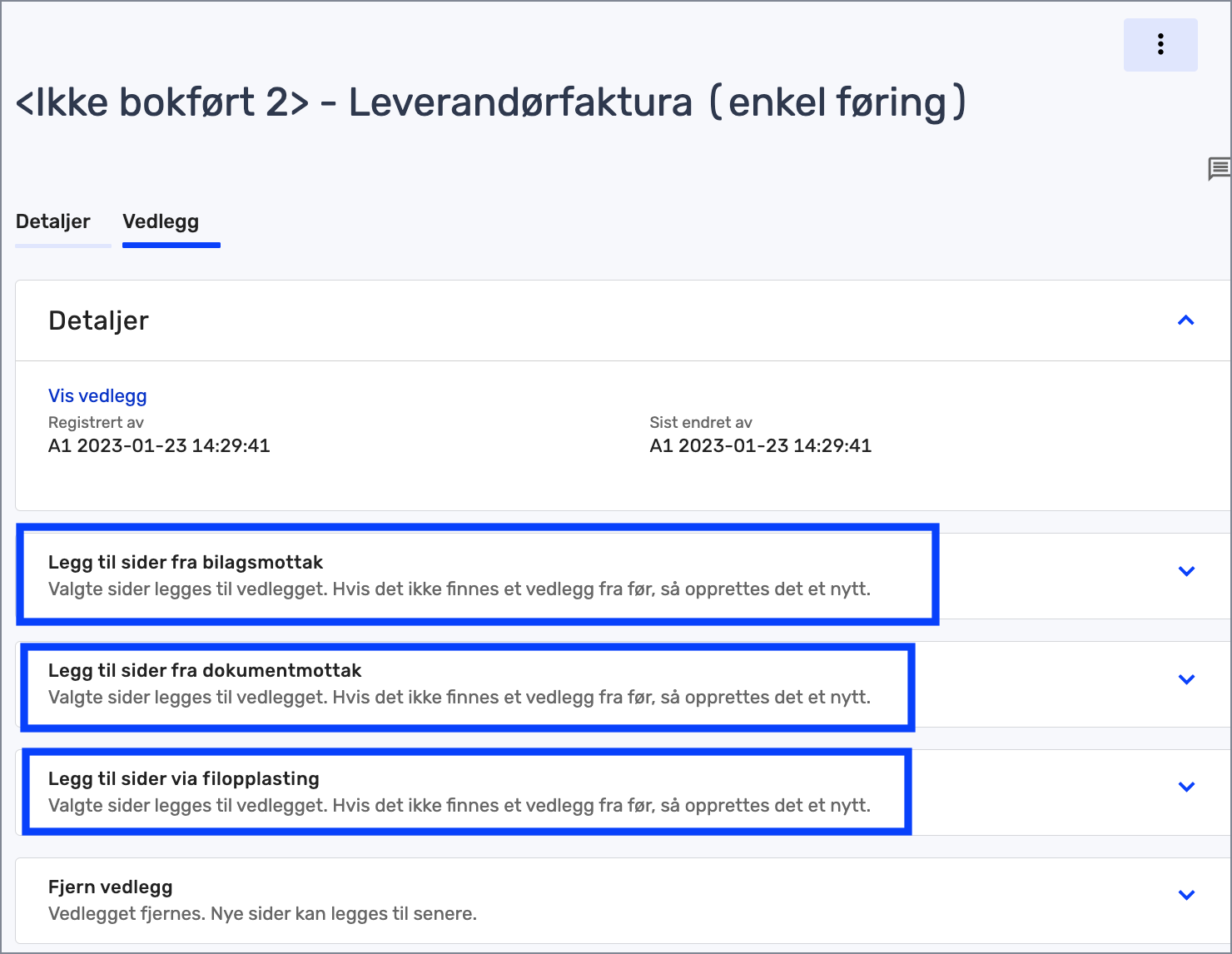Screen dimensions: 1232x954
Task: Click the upward chevron in the Detaljer panel
Action: 1185,320
